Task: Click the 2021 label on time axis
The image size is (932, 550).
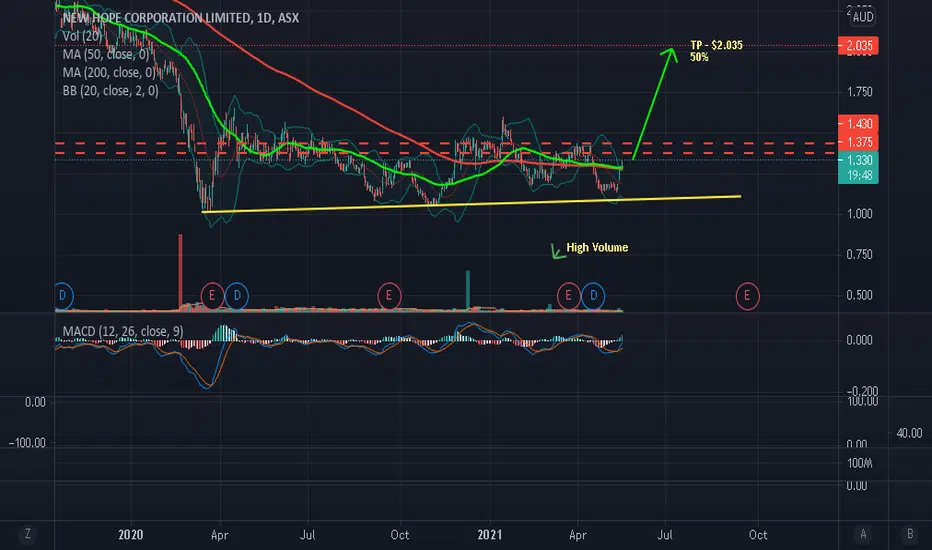Action: pos(490,535)
